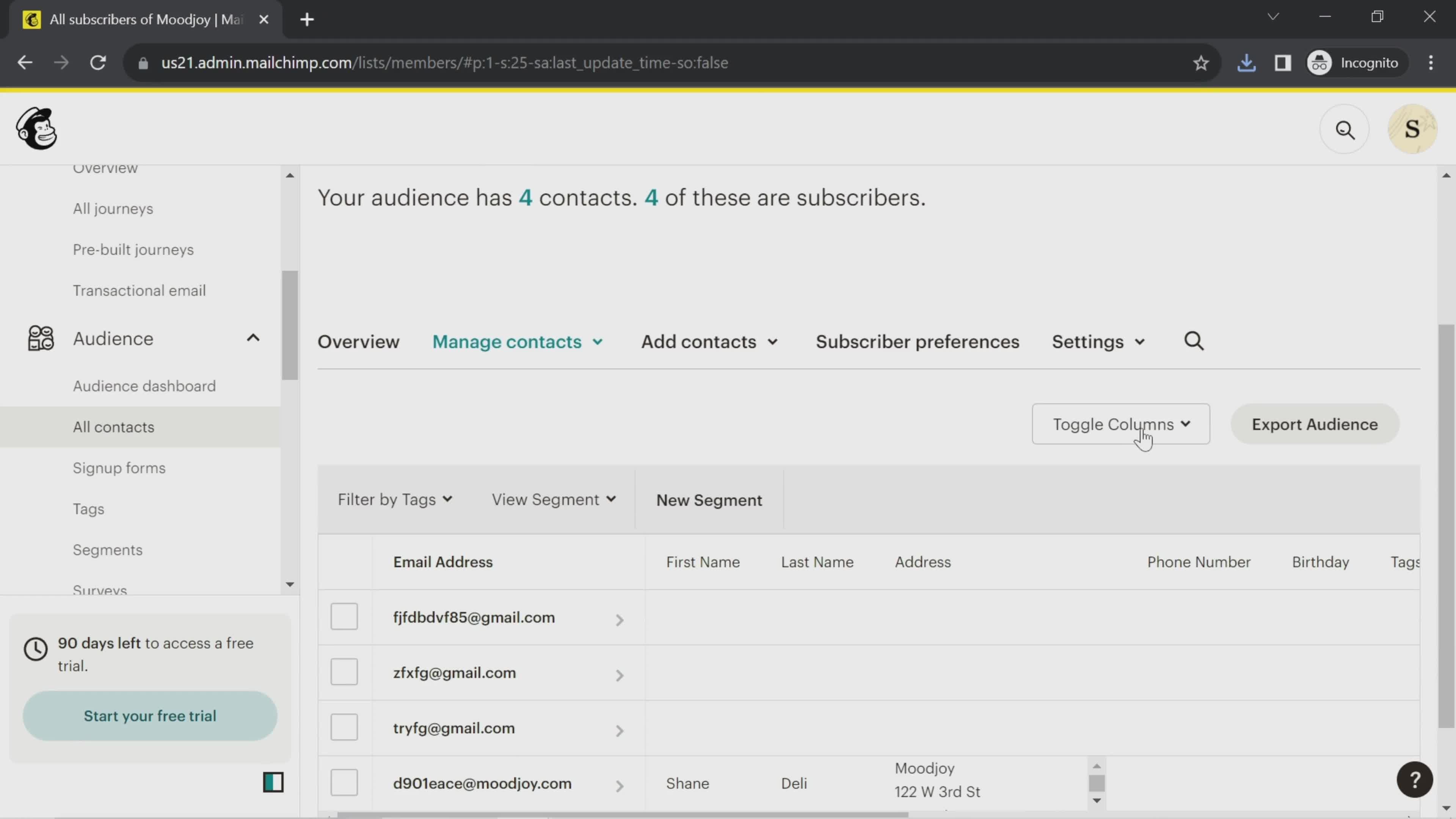Image resolution: width=1456 pixels, height=819 pixels.
Task: Collapse sidebar using the panel toggle icon
Action: (273, 782)
